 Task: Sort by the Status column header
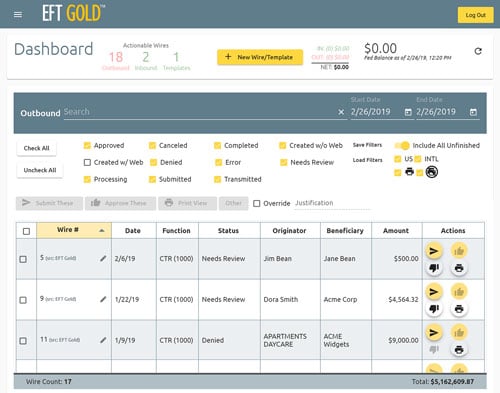click(229, 231)
